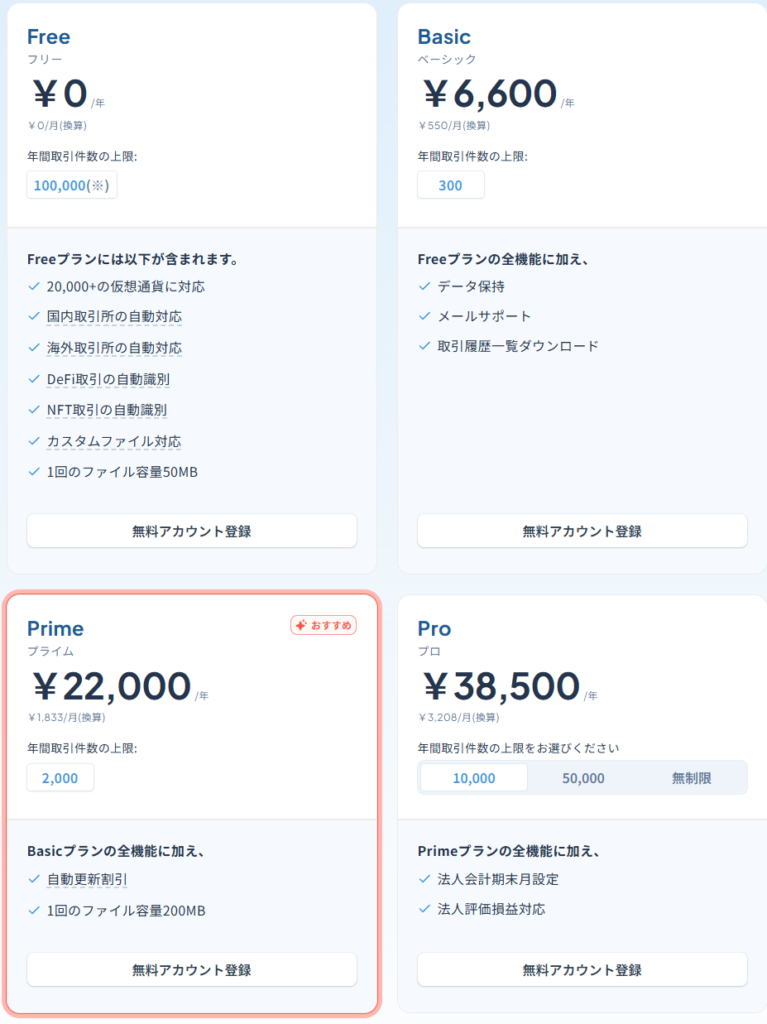Click the NFT取引の自動識別 underlined feature
This screenshot has height=1024, width=767.
[106, 410]
